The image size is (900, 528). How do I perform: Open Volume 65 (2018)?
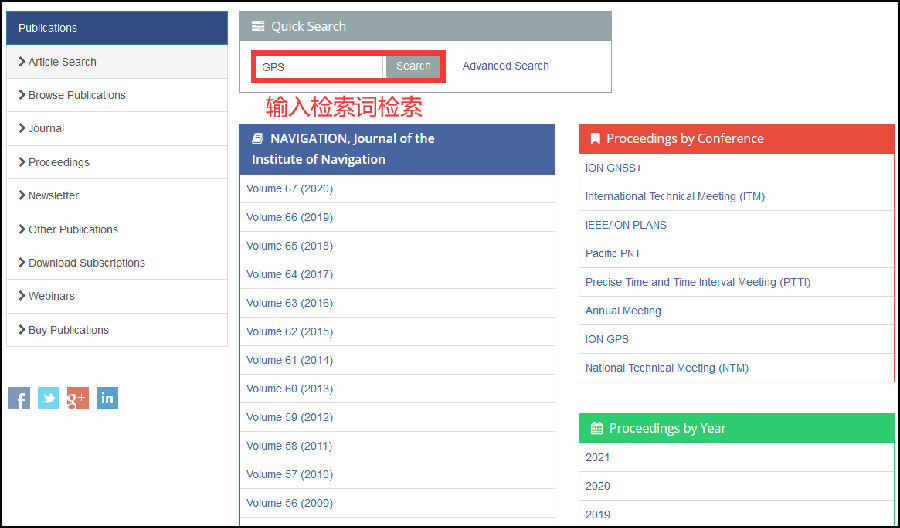(289, 246)
